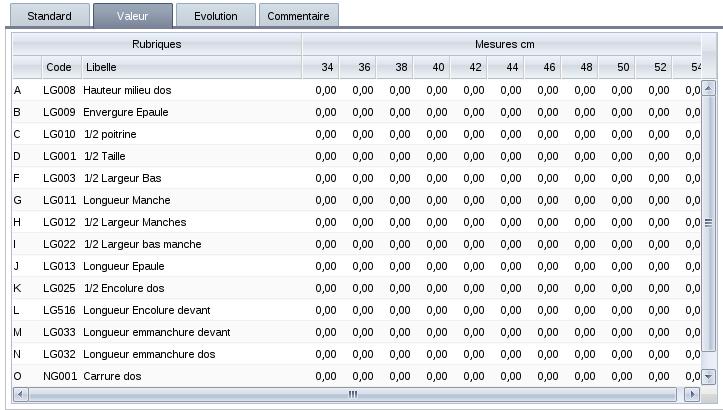Click the vertical scrollbar down arrow
This screenshot has height=410, width=723.
(709, 377)
